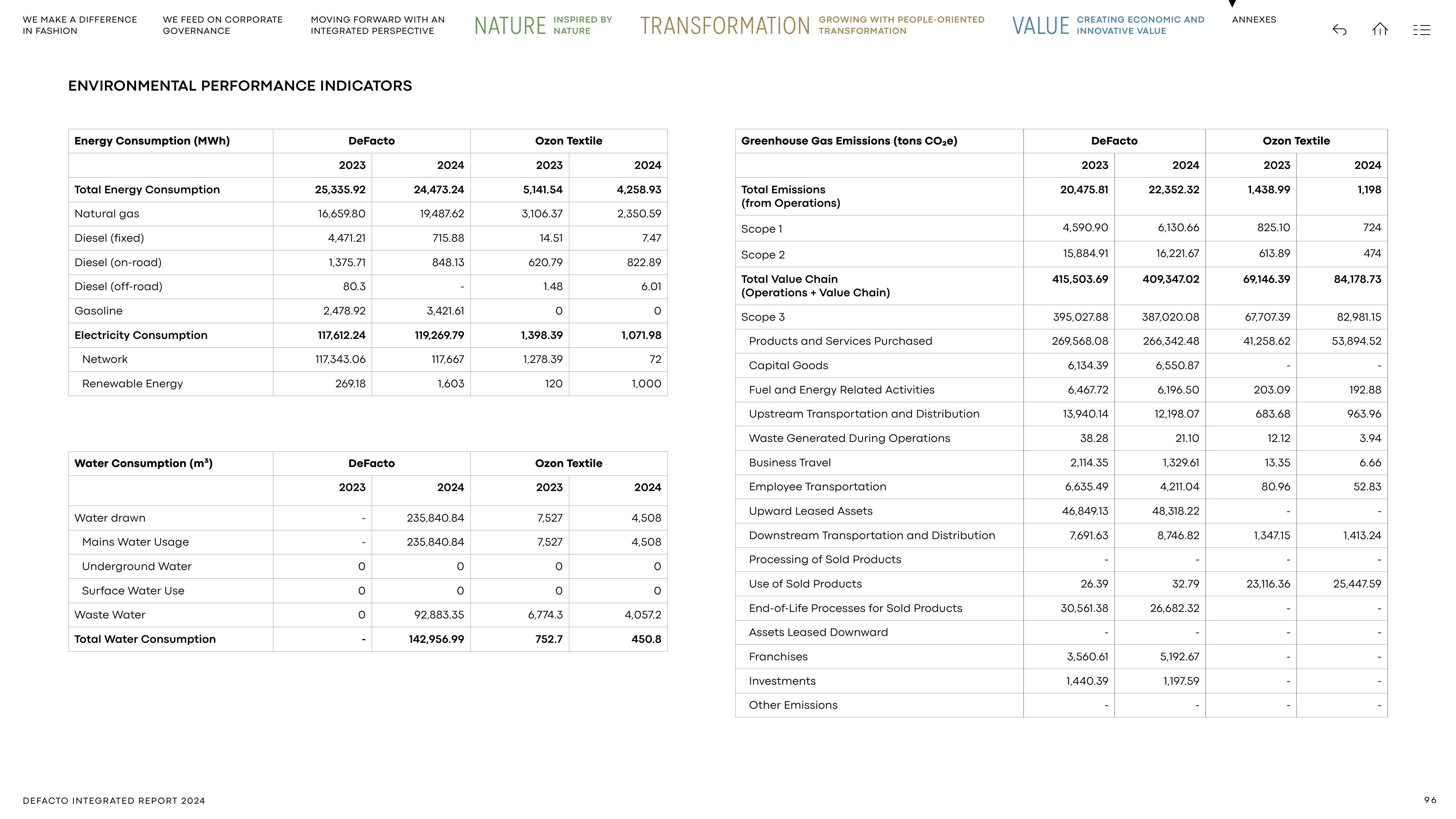Select the 'Greenhouse Gas Emissions (tons CO₂e)' header
Image resolution: width=1456 pixels, height=819 pixels.
[849, 141]
